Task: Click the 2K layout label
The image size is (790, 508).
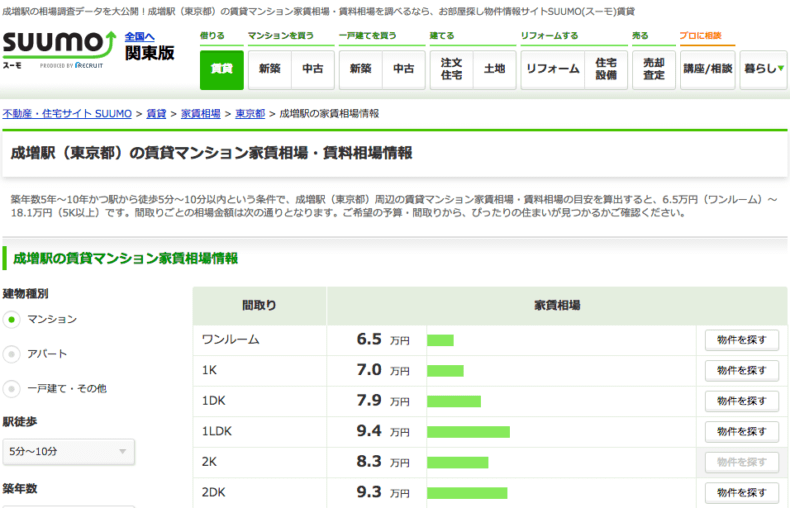Action: (209, 462)
